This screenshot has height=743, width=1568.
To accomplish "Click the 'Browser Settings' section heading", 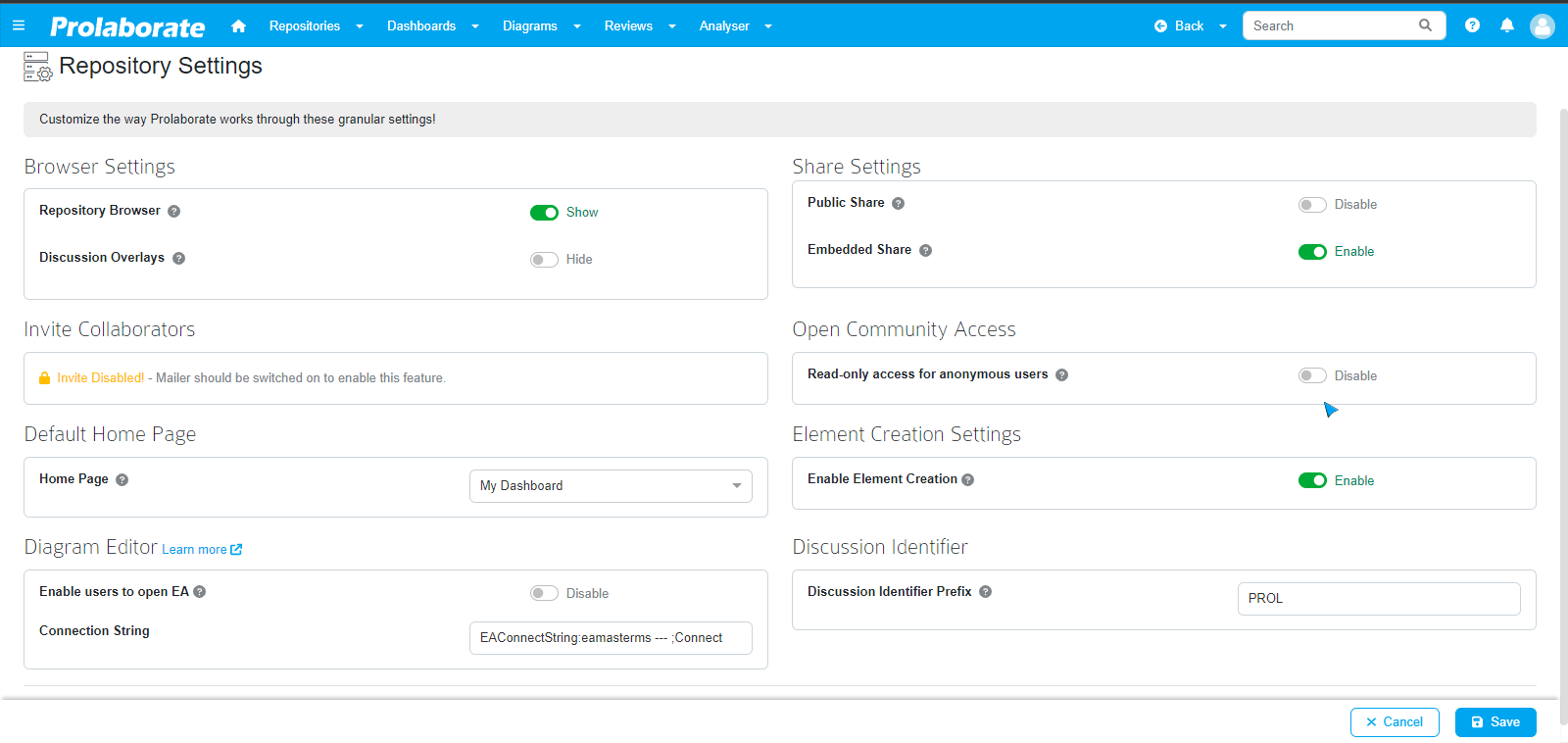I will tap(100, 167).
